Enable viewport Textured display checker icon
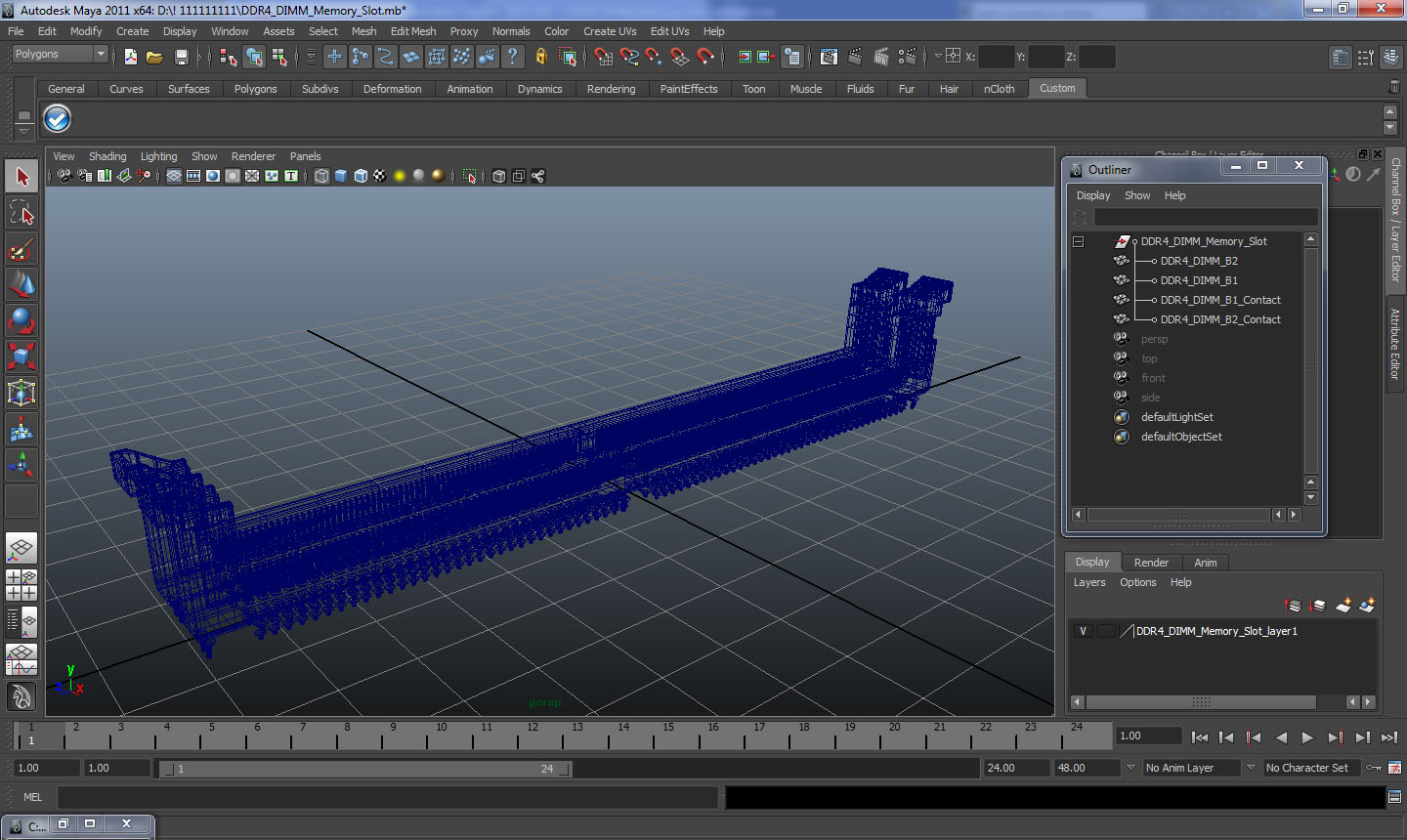 point(380,176)
